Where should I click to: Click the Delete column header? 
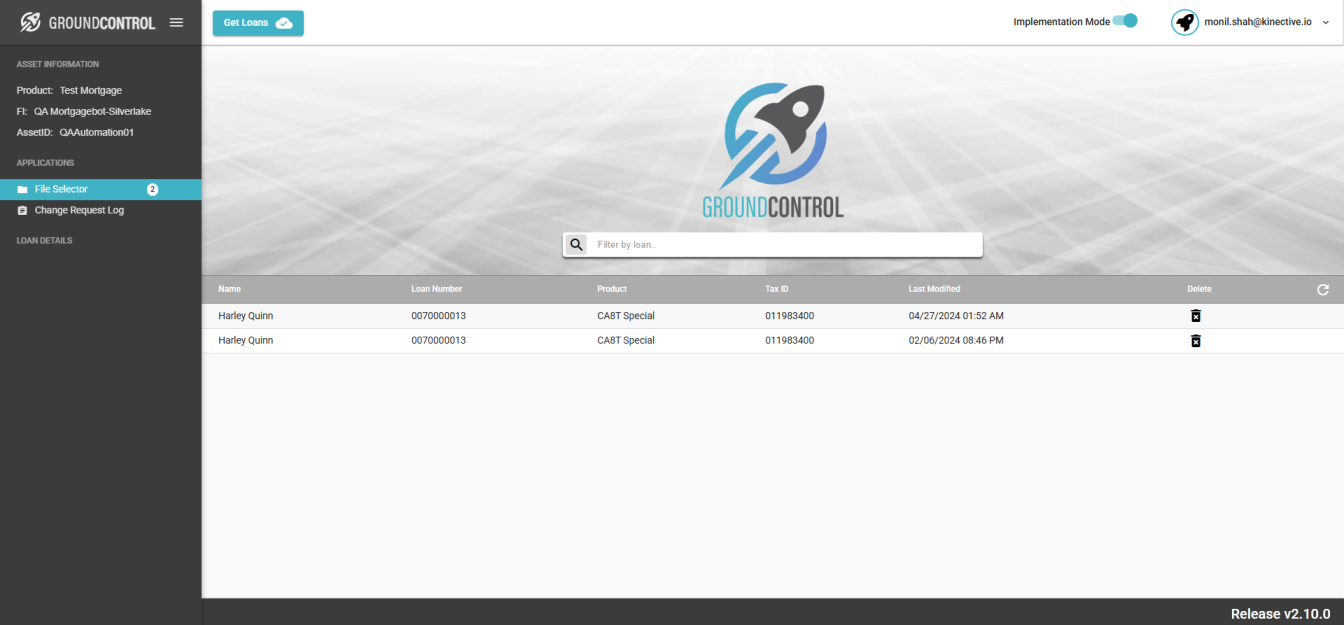pyautogui.click(x=1199, y=289)
